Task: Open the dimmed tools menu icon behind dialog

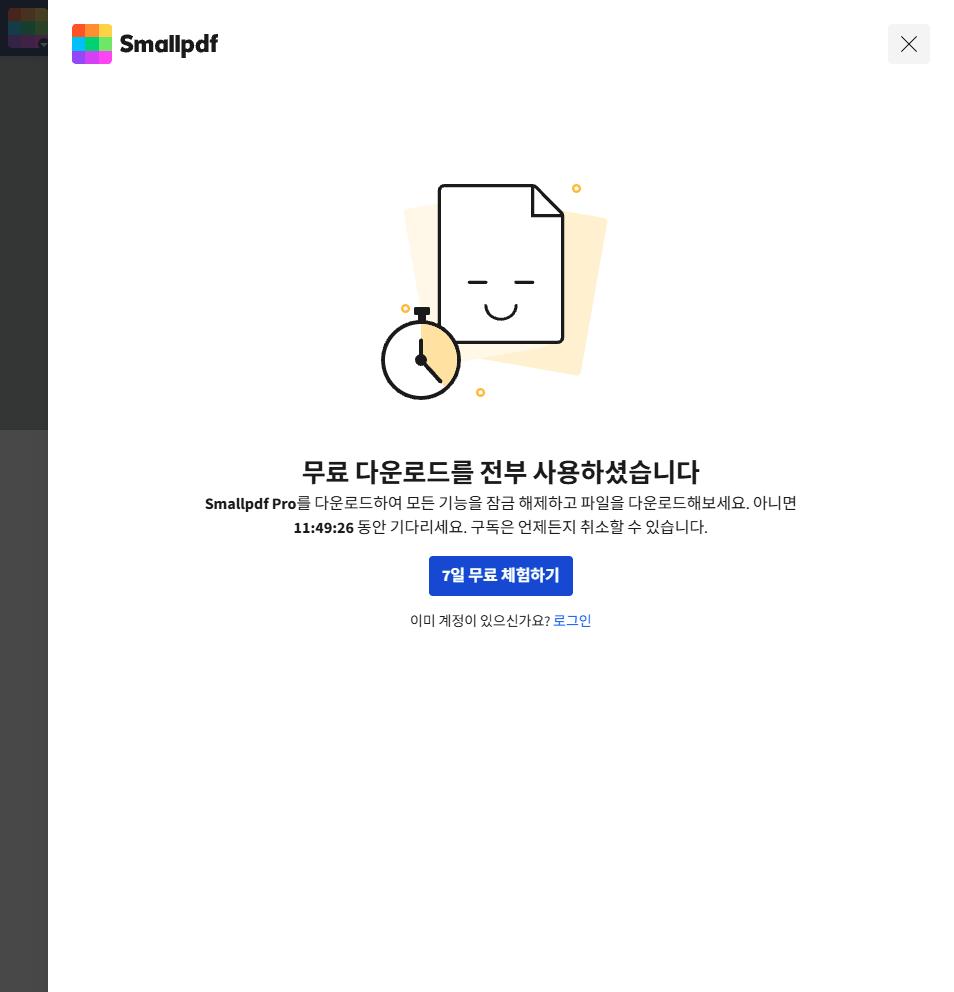Action: (x=27, y=28)
